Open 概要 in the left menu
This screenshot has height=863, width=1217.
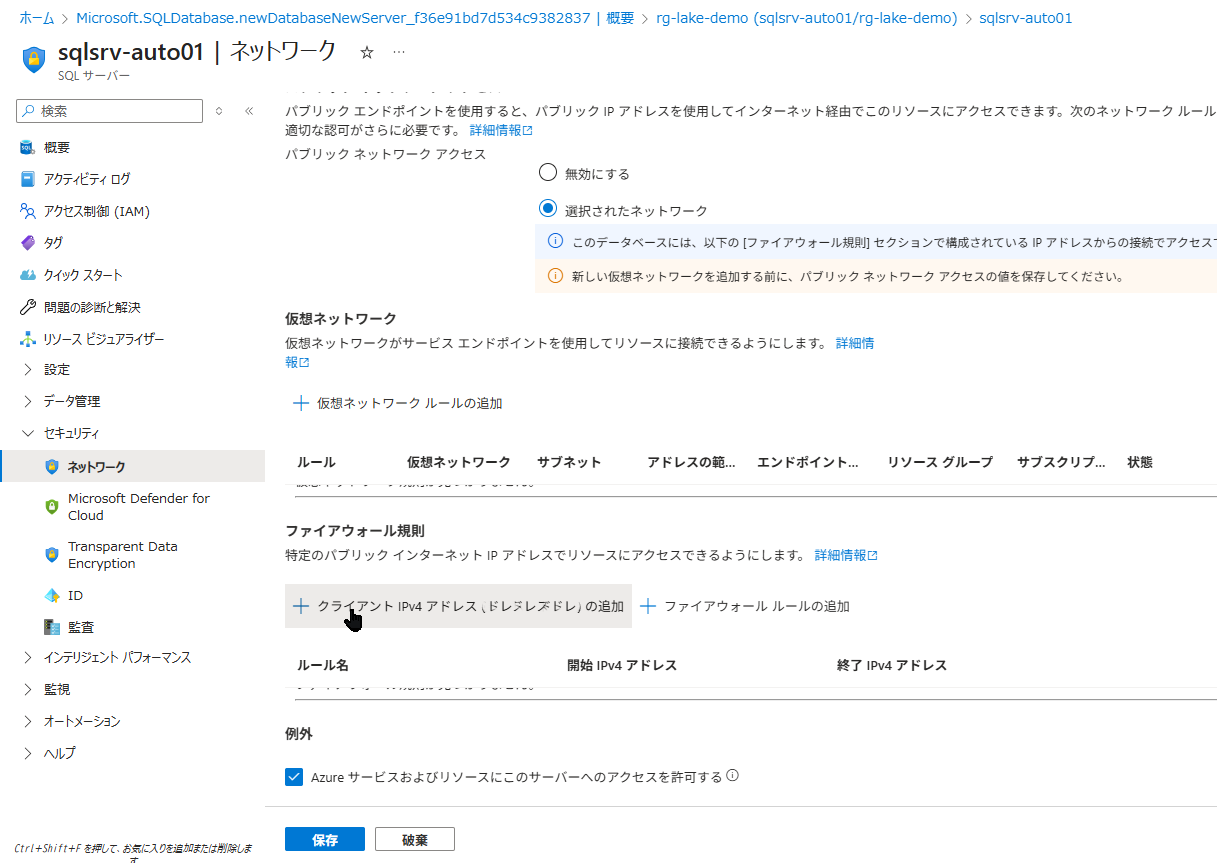point(57,147)
